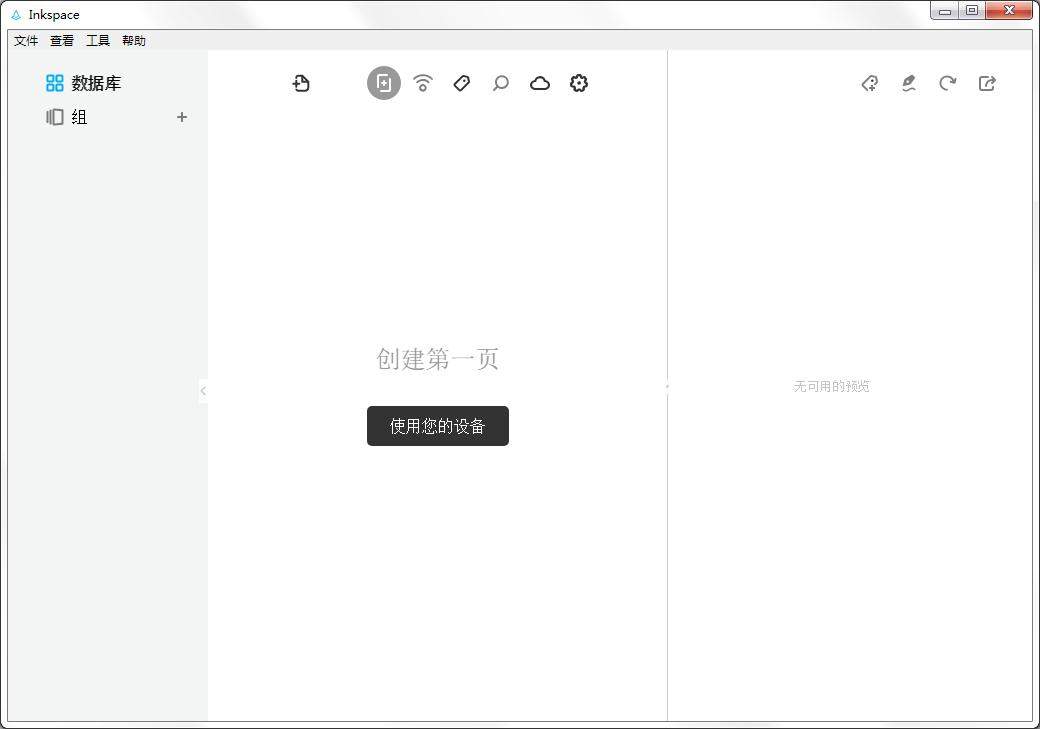Screen dimensions: 1040x729
Task: Click the 使用您的设备 button
Action: click(437, 425)
